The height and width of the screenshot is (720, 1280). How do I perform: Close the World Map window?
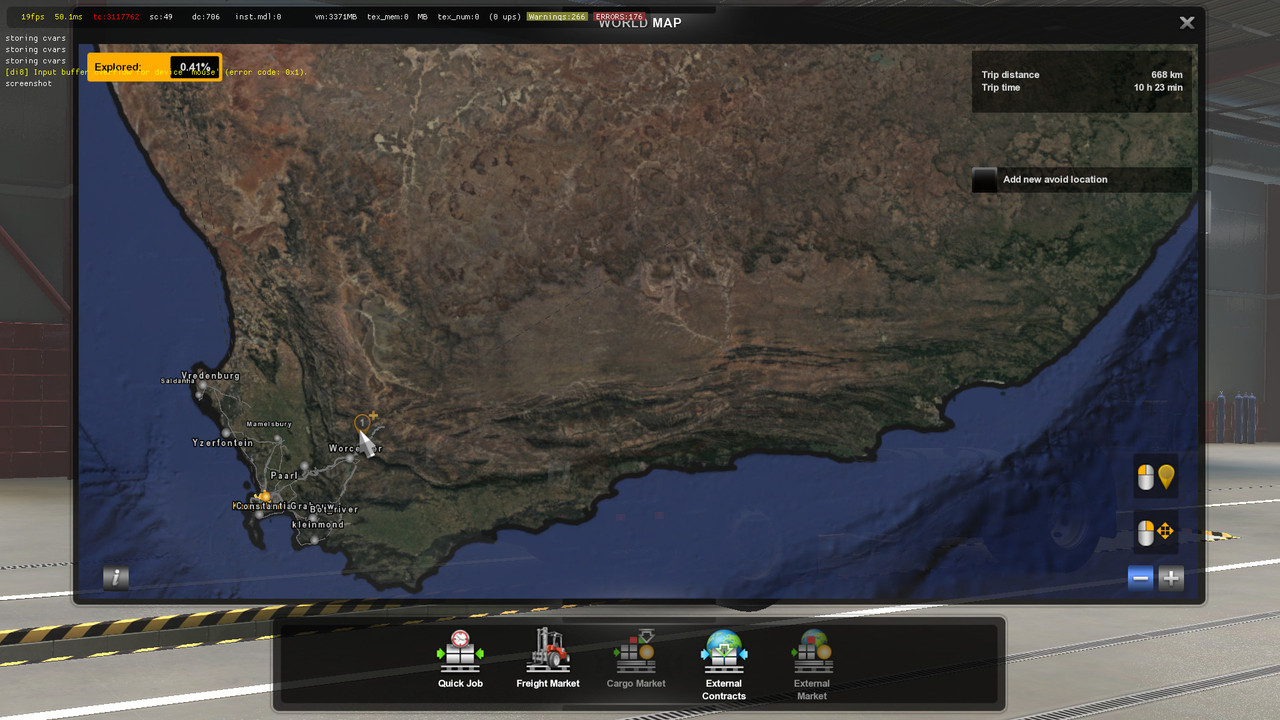click(x=1187, y=22)
